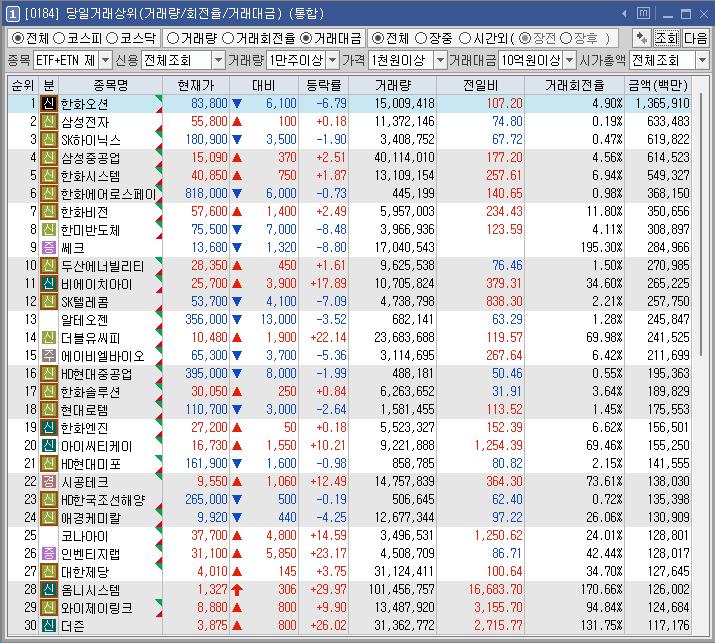The height and width of the screenshot is (643, 715).
Task: Click the 신 badge next to 대한제당
Action: pos(48,571)
